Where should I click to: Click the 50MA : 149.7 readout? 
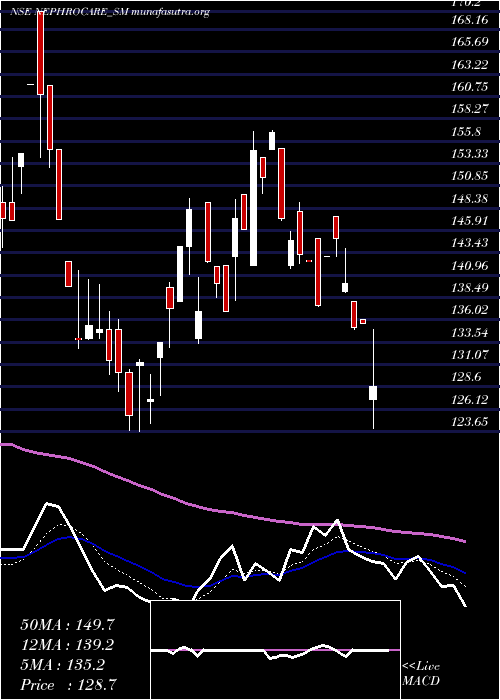coord(65,625)
